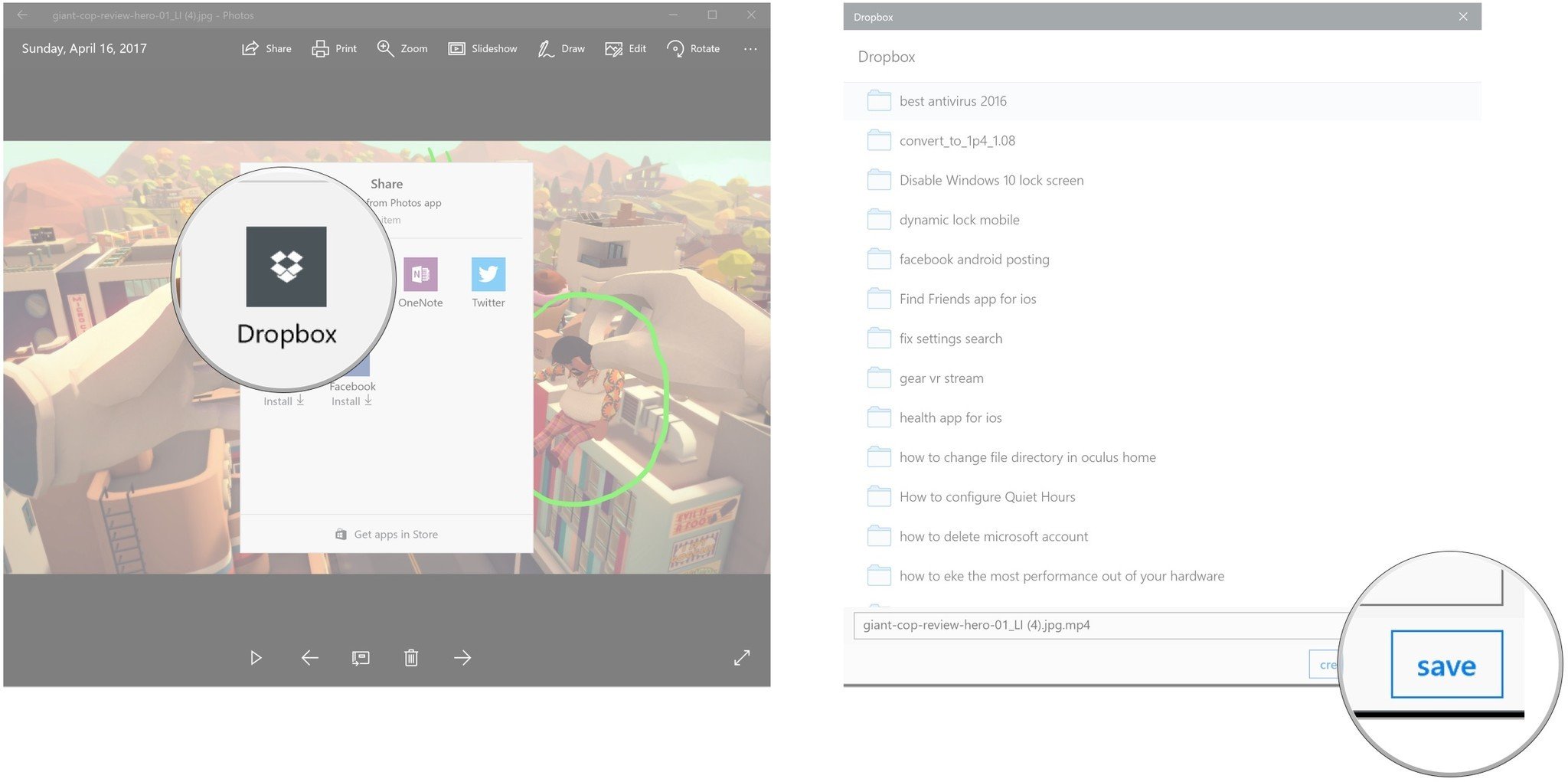
Task: Open the health app for ios folder
Action: [x=1162, y=417]
